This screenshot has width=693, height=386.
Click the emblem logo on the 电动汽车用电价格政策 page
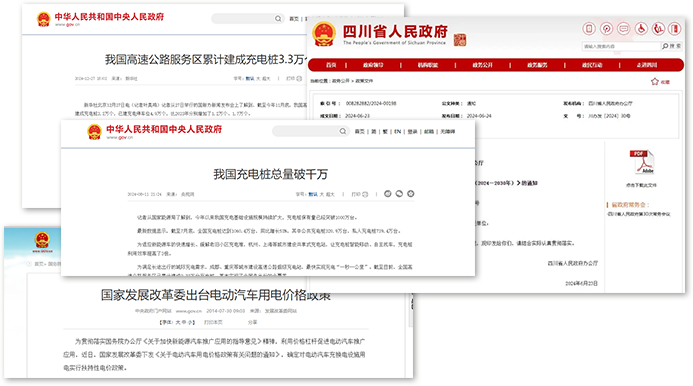click(42, 241)
